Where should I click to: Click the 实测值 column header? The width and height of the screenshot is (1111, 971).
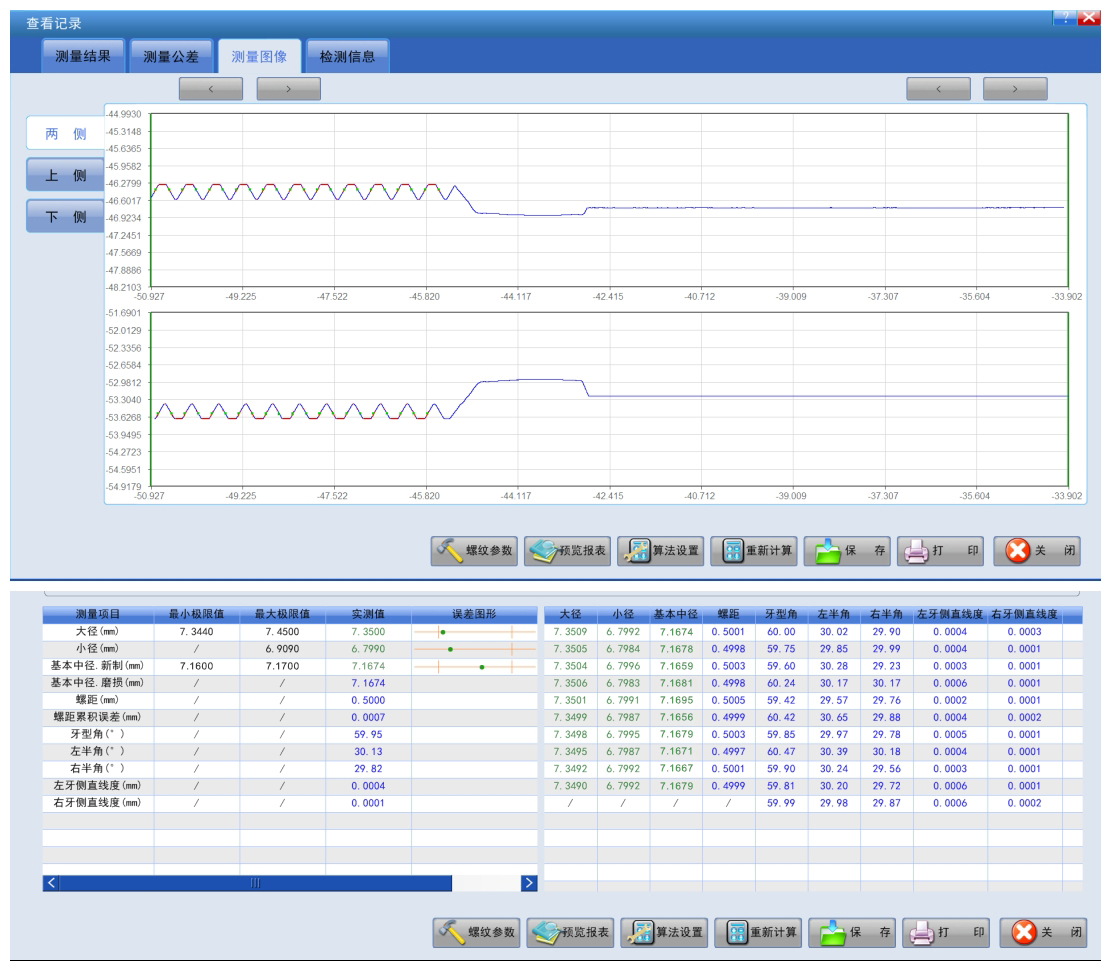coord(367,614)
